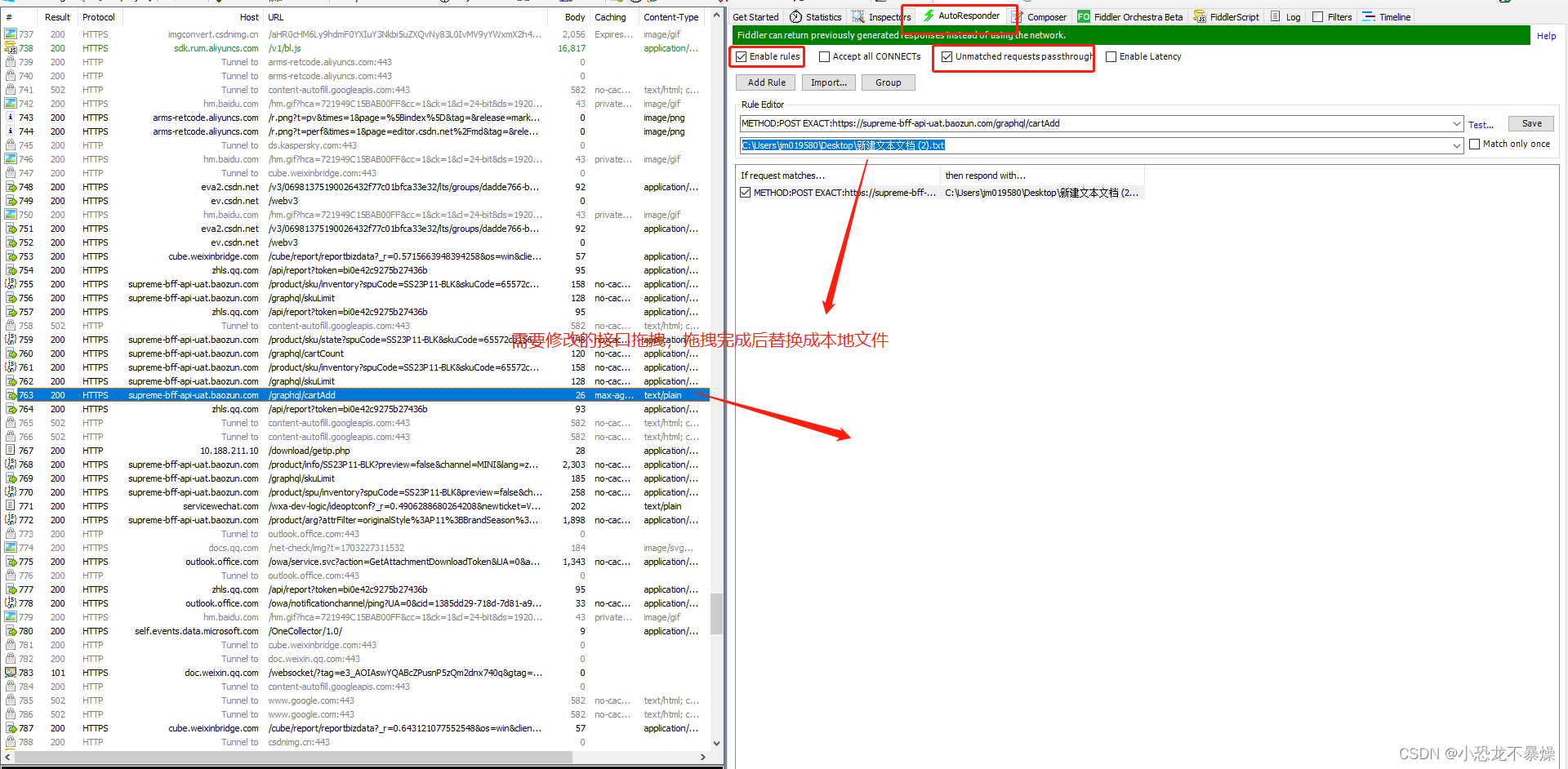Click the Fiddler Orchestra Beta FO icon
1568x769 pixels.
tap(1084, 17)
